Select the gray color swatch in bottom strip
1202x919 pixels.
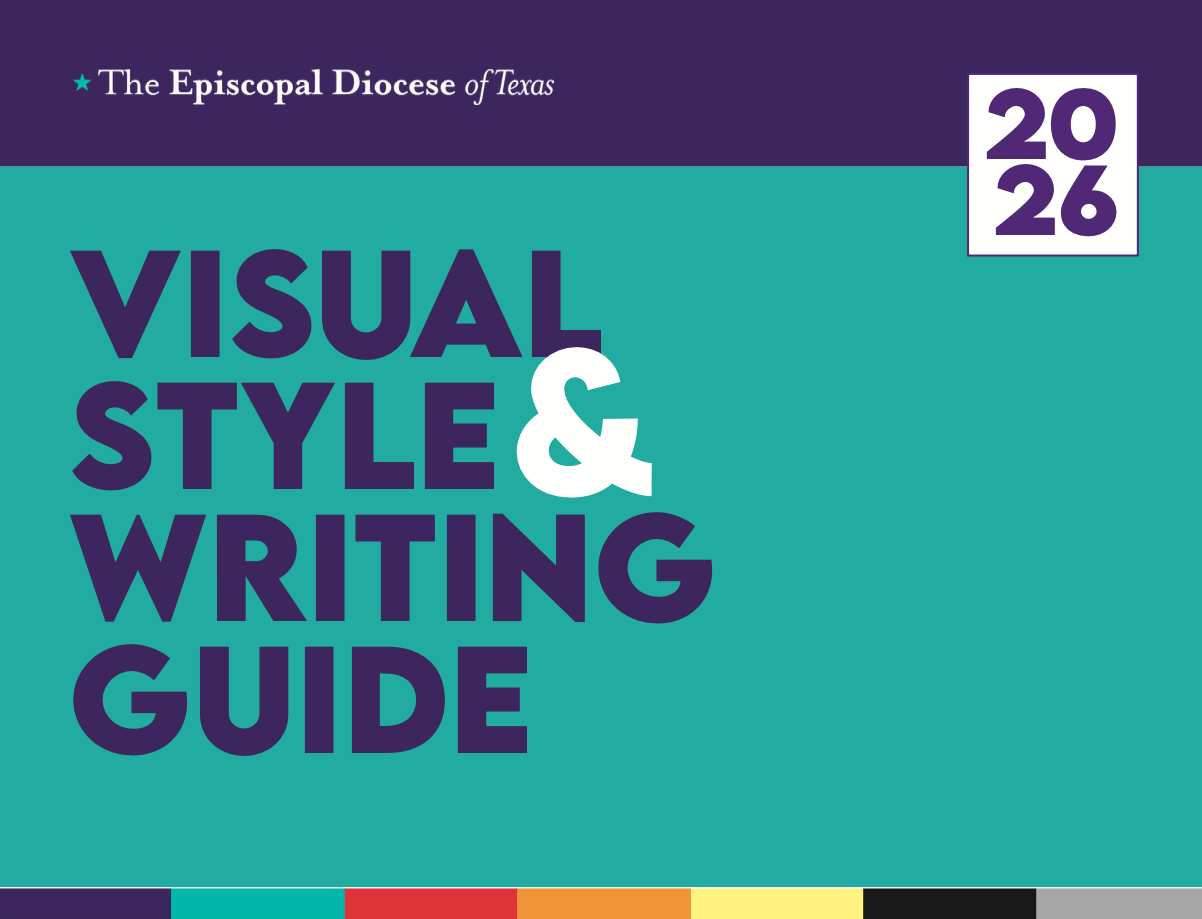tap(1119, 903)
